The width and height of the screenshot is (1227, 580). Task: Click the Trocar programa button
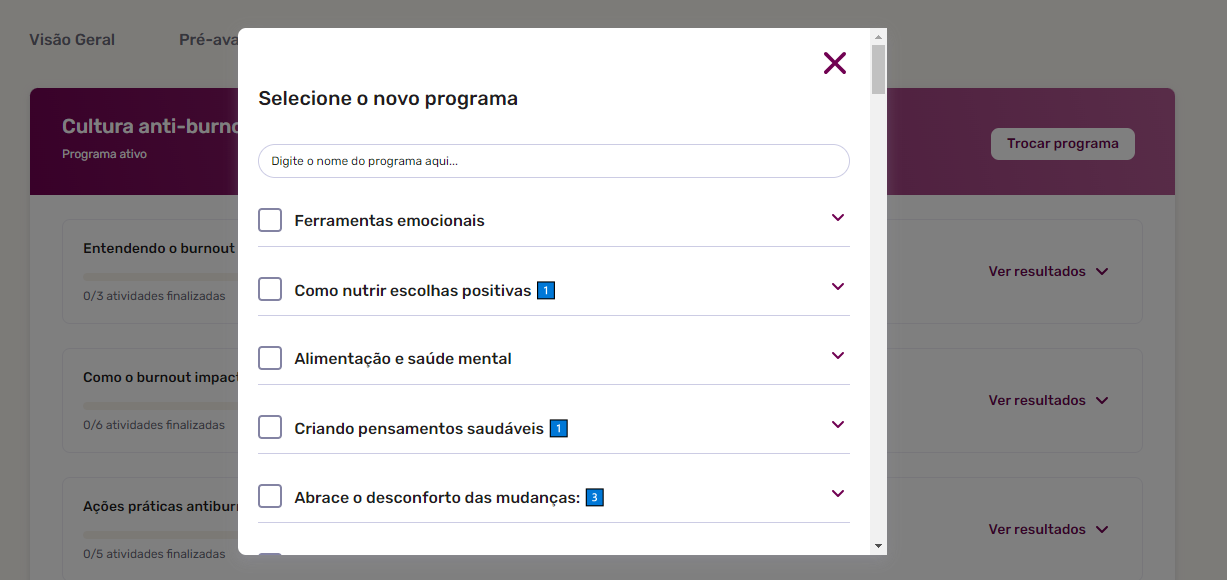coord(1062,143)
